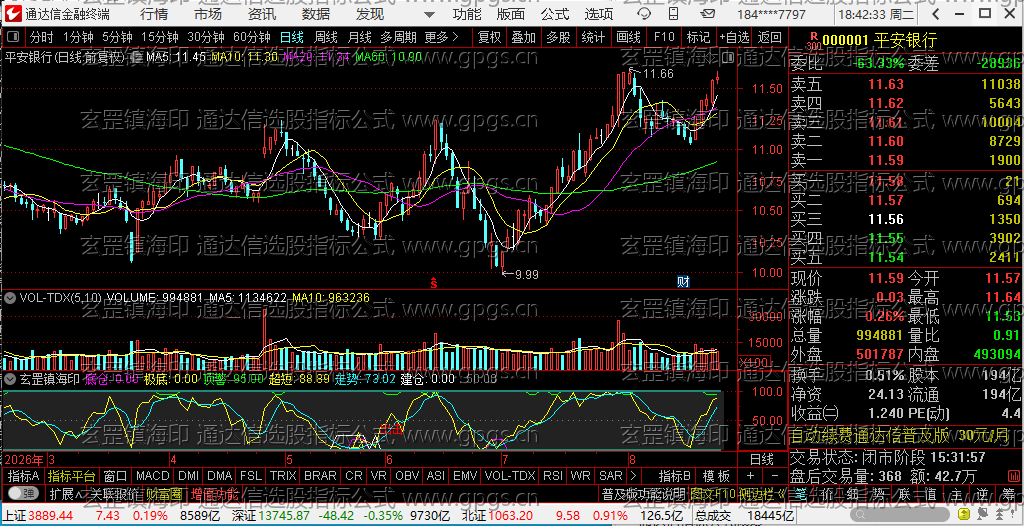
Task: Open the 增值功能 link
Action: [x=216, y=494]
